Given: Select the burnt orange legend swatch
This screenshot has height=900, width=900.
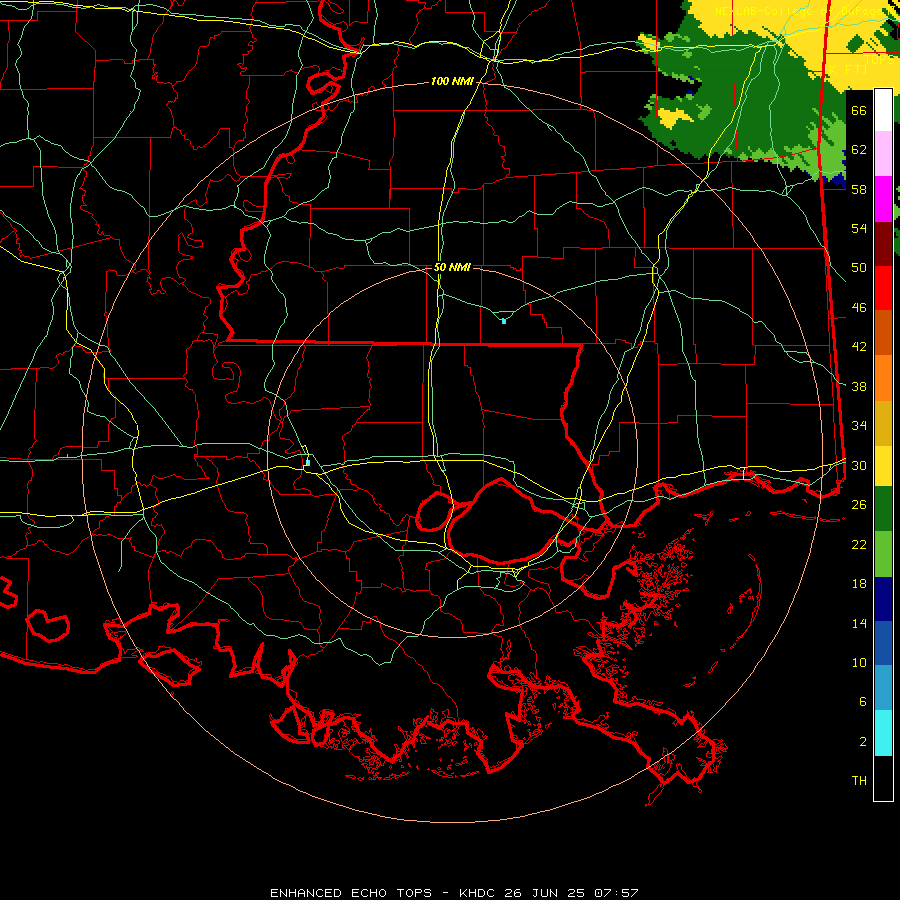Looking at the screenshot, I should click(883, 333).
